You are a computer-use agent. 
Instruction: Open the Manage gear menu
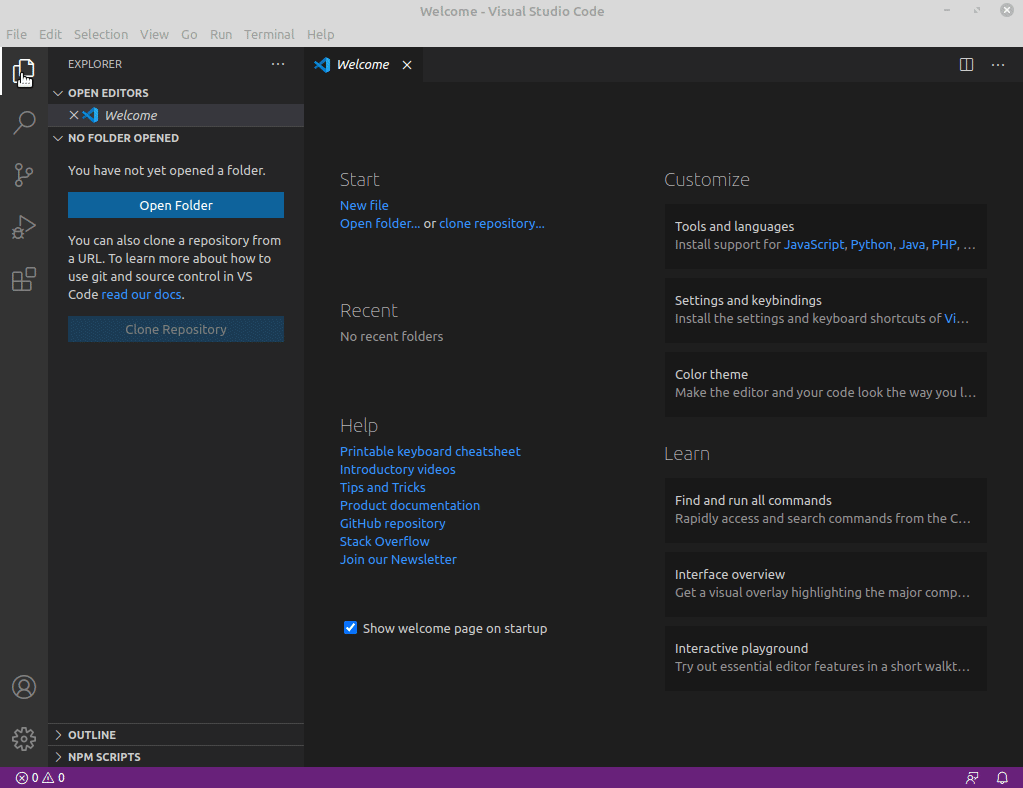24,739
